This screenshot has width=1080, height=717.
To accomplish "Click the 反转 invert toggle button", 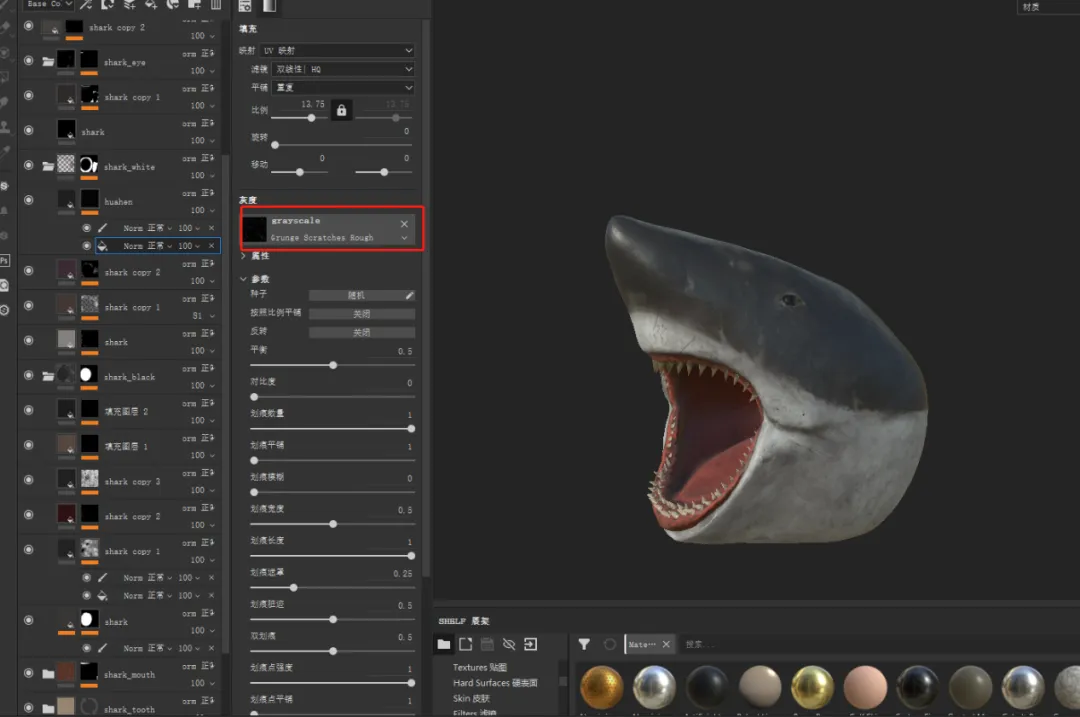I will 361,332.
